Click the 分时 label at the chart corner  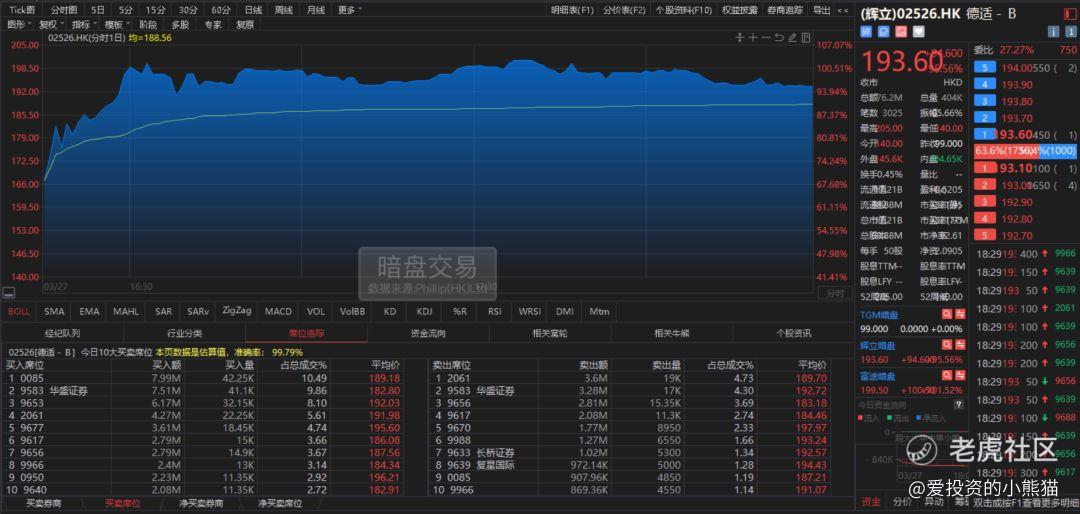[x=835, y=293]
